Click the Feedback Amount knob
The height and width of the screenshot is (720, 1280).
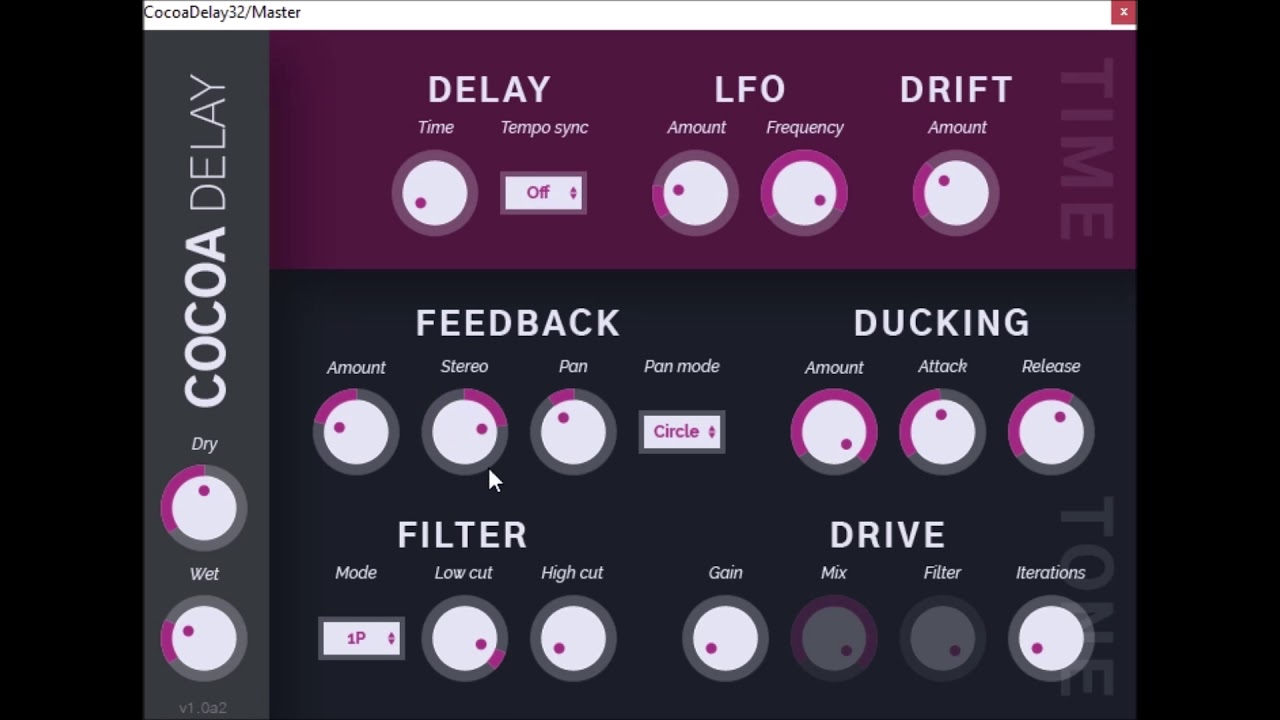[356, 432]
